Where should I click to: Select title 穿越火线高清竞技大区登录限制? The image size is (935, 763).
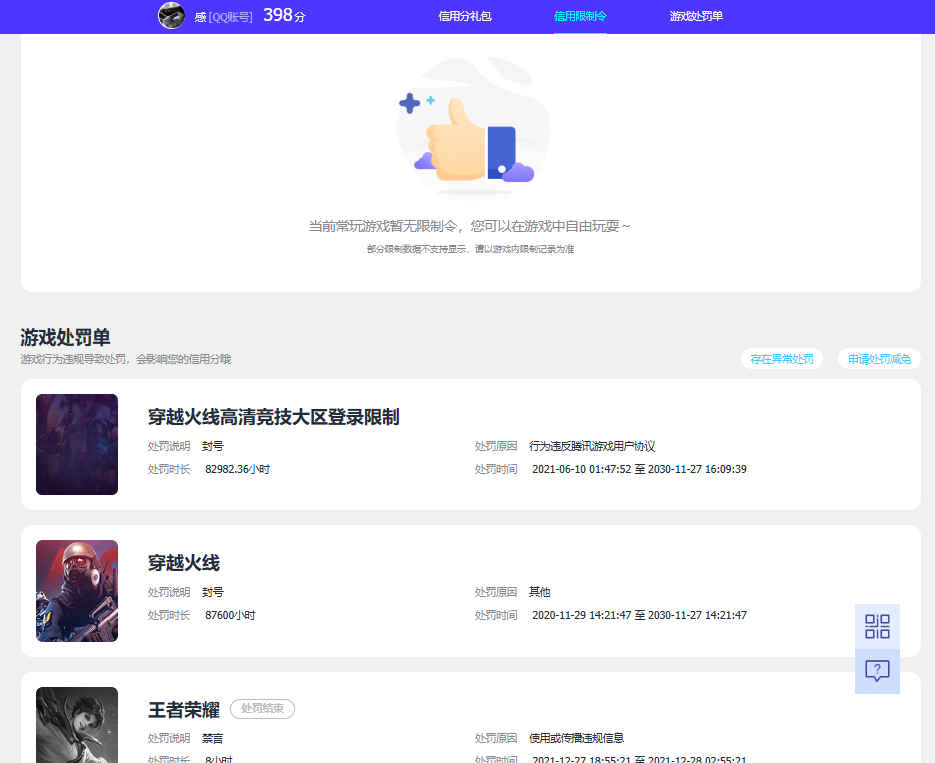[x=274, y=417]
